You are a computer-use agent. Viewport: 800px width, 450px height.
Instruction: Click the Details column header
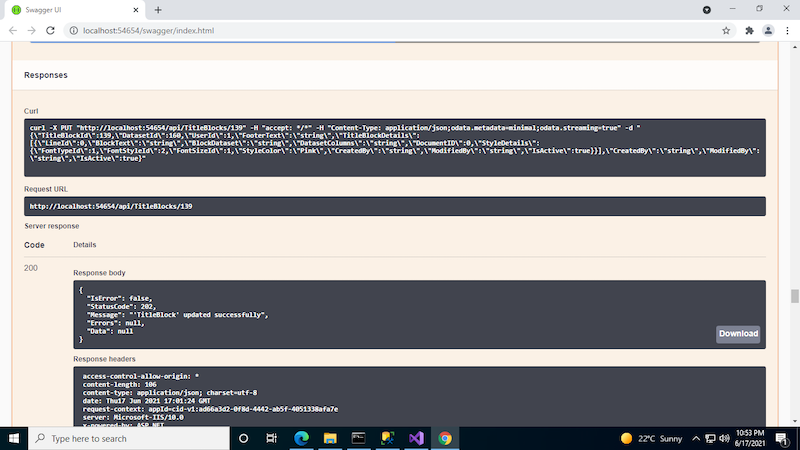(84, 245)
